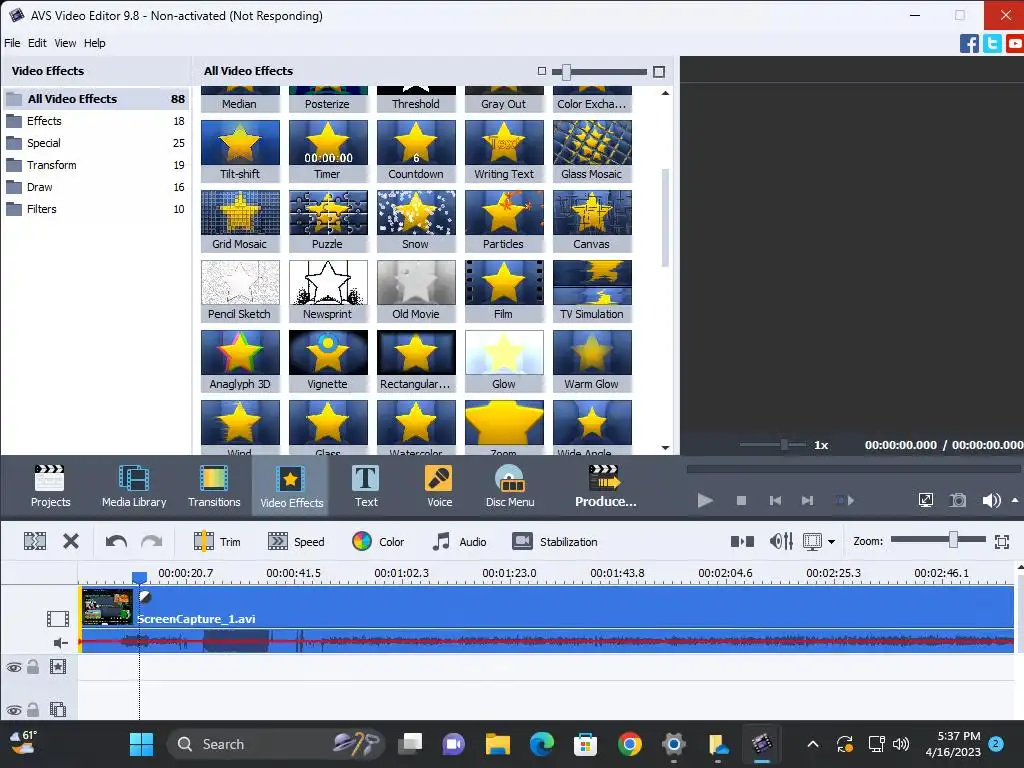Select the Transform folder
Screen dimensions: 1024x768
tap(96, 165)
